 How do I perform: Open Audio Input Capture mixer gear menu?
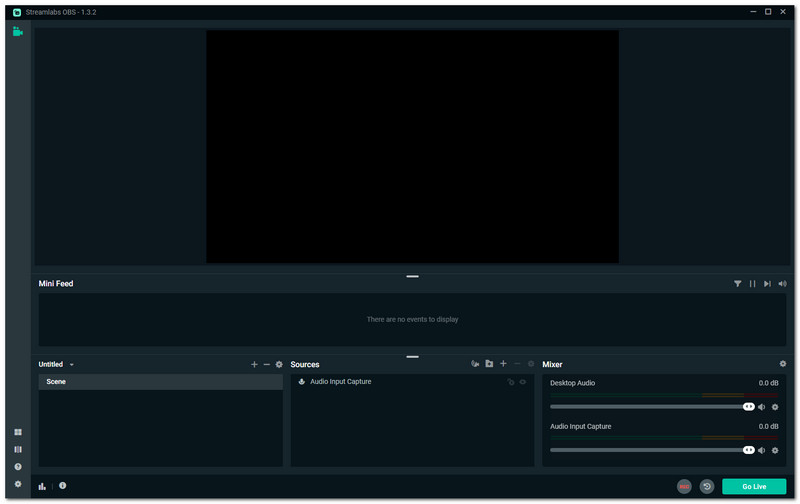(775, 450)
